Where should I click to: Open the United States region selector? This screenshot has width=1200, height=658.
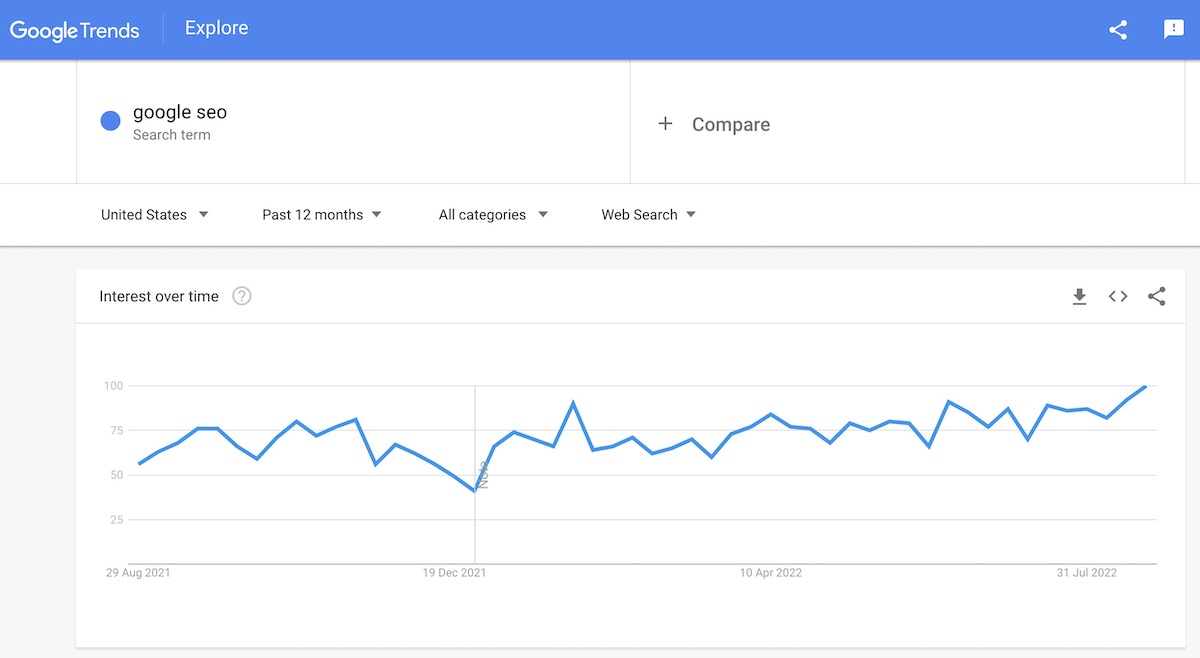pyautogui.click(x=153, y=214)
